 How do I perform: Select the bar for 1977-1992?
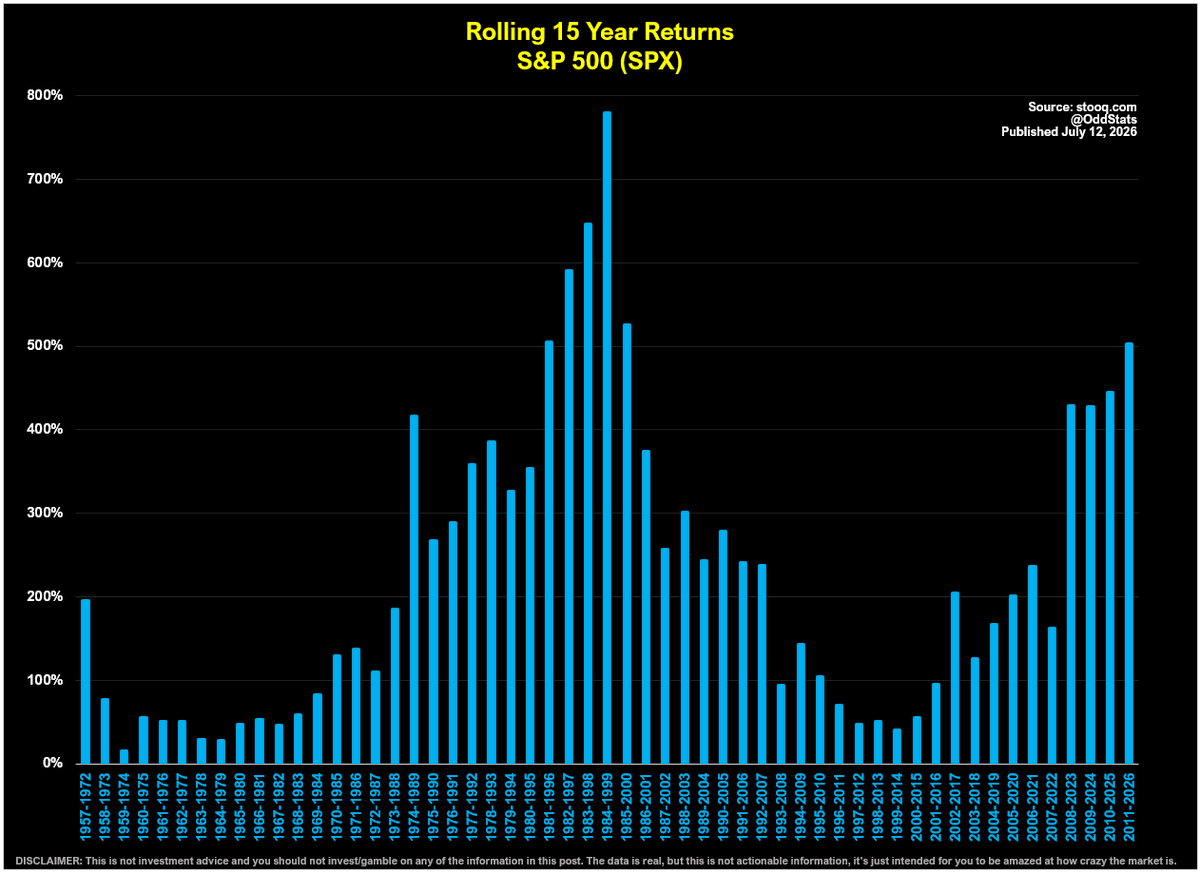tap(472, 614)
